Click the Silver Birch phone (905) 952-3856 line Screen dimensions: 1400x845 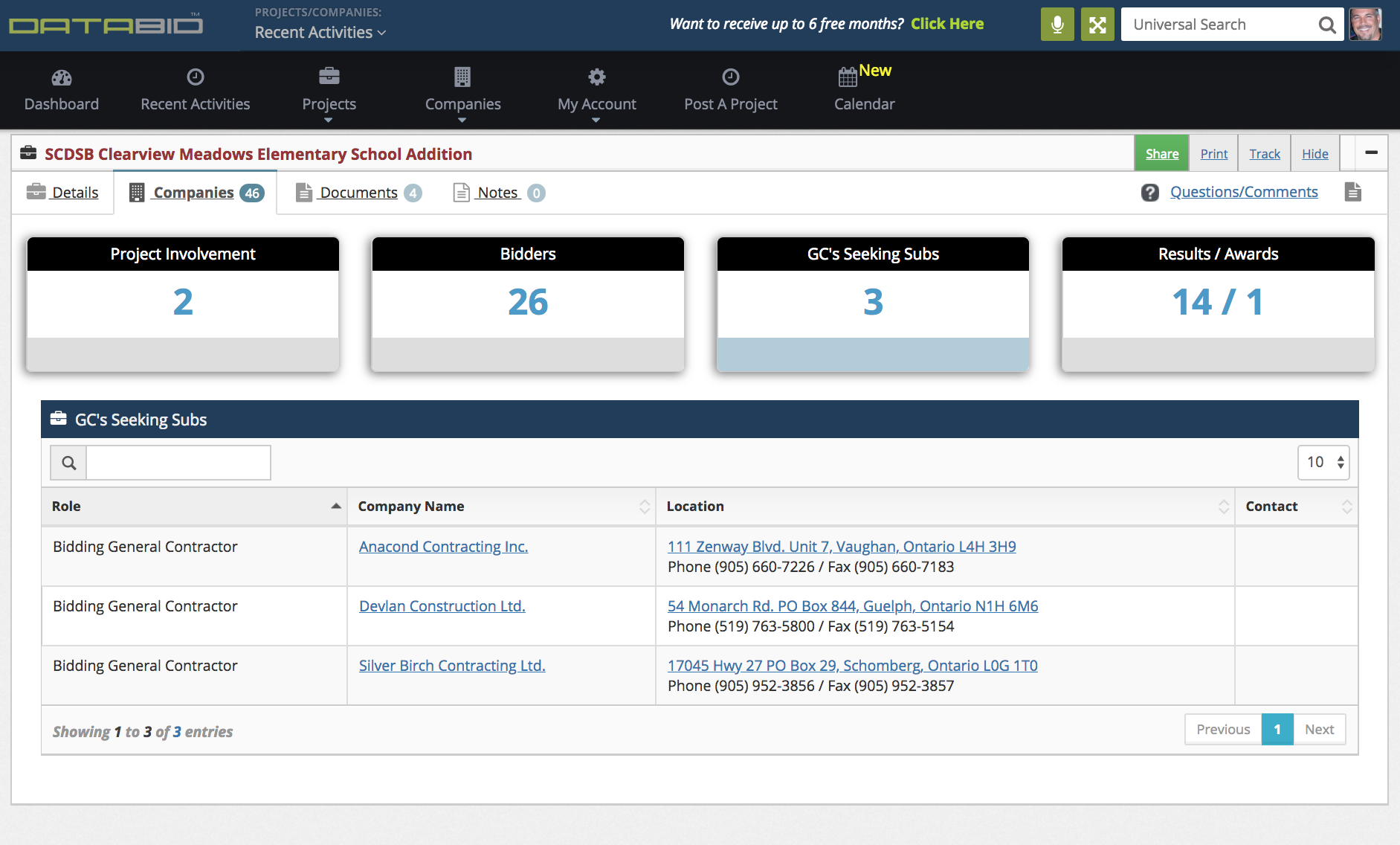point(810,686)
